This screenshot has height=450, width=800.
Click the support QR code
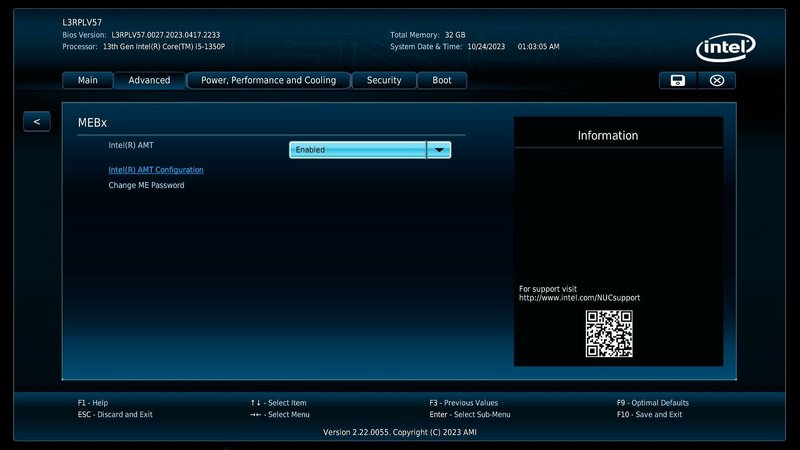609,334
